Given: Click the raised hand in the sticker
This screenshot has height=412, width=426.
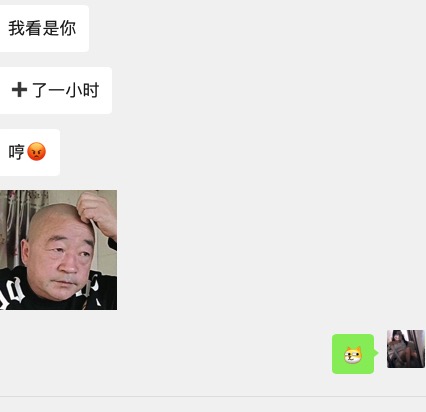Looking at the screenshot, I should click(97, 213).
